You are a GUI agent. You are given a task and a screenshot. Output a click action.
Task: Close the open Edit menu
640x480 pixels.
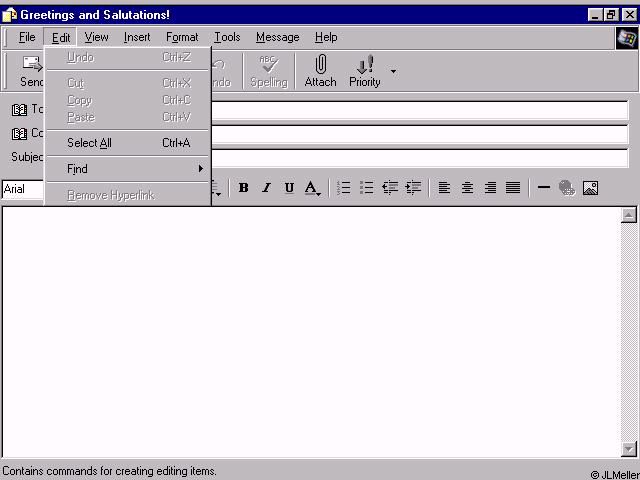[61, 38]
